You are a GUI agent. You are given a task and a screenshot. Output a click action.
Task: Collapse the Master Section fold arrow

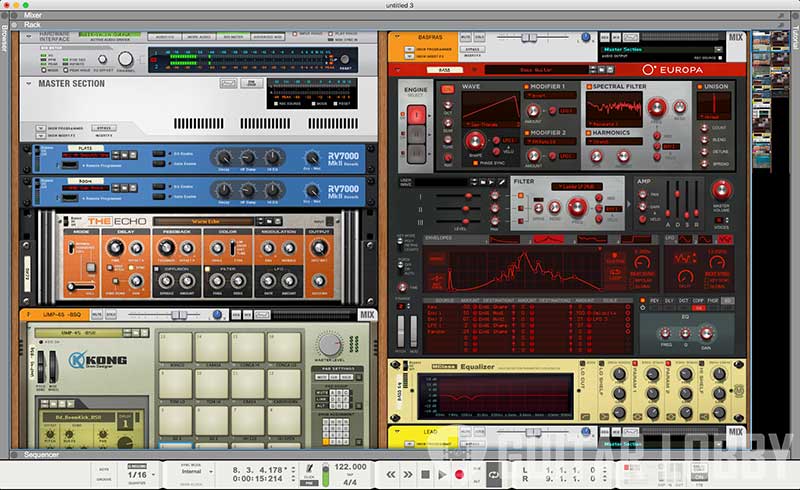pyautogui.click(x=29, y=83)
